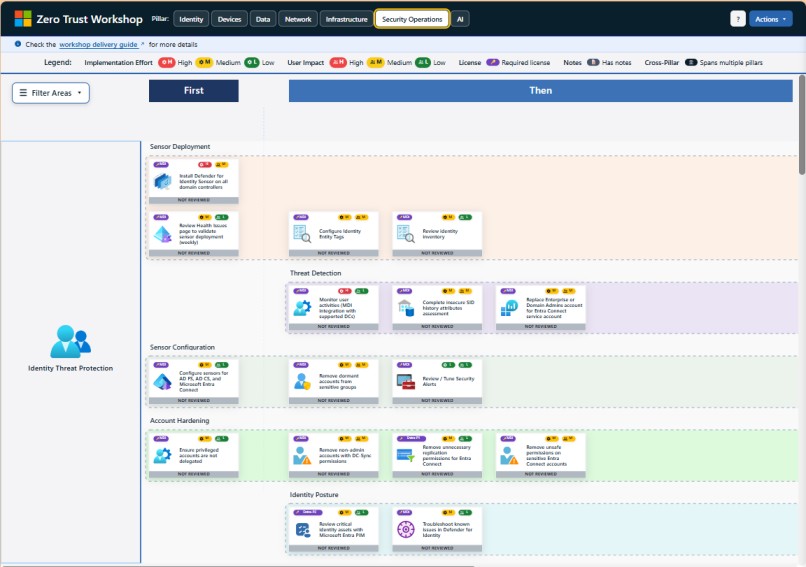The width and height of the screenshot is (806, 567).
Task: Click the Remove dormant accounts card icon
Action: pos(301,381)
